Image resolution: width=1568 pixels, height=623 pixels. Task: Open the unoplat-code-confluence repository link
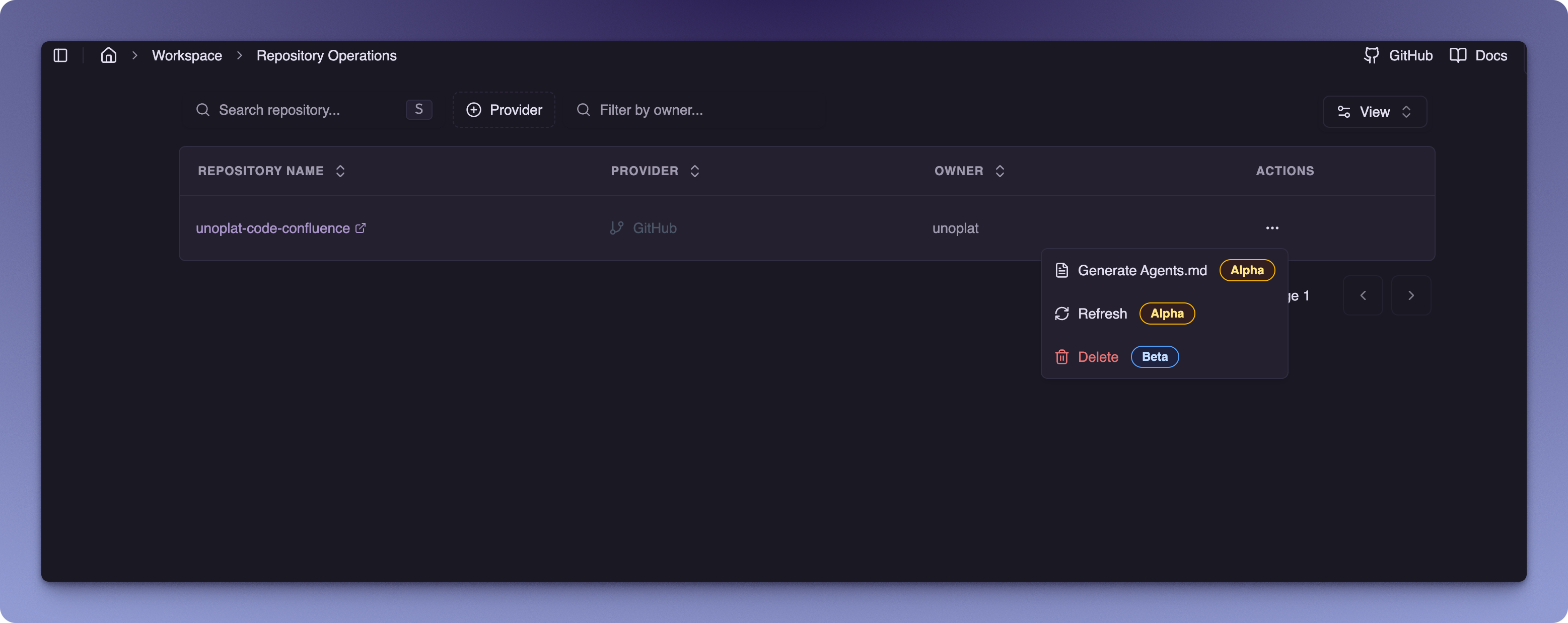pyautogui.click(x=273, y=228)
